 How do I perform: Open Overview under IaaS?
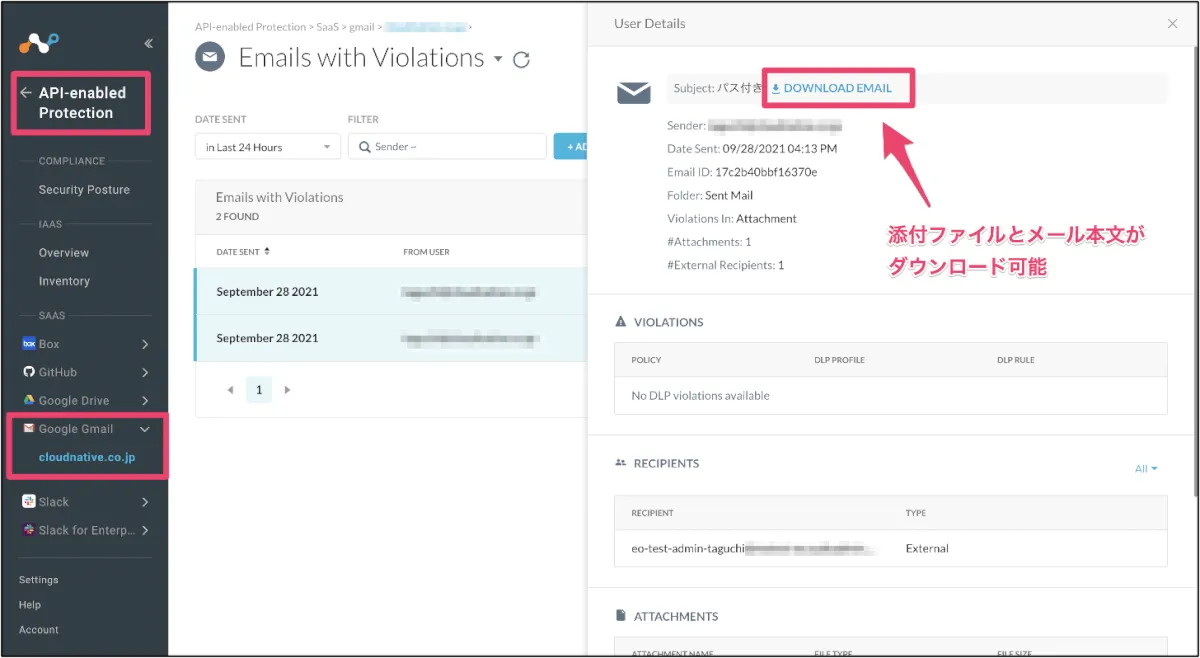[x=64, y=253]
